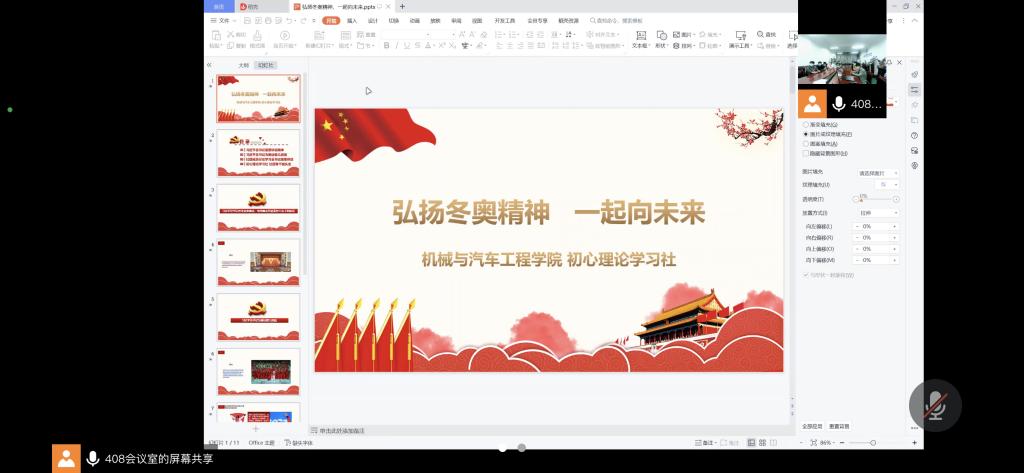Screen dimensions: 1024x473
Task: Click the help question mark sidebar icon
Action: coord(914,135)
